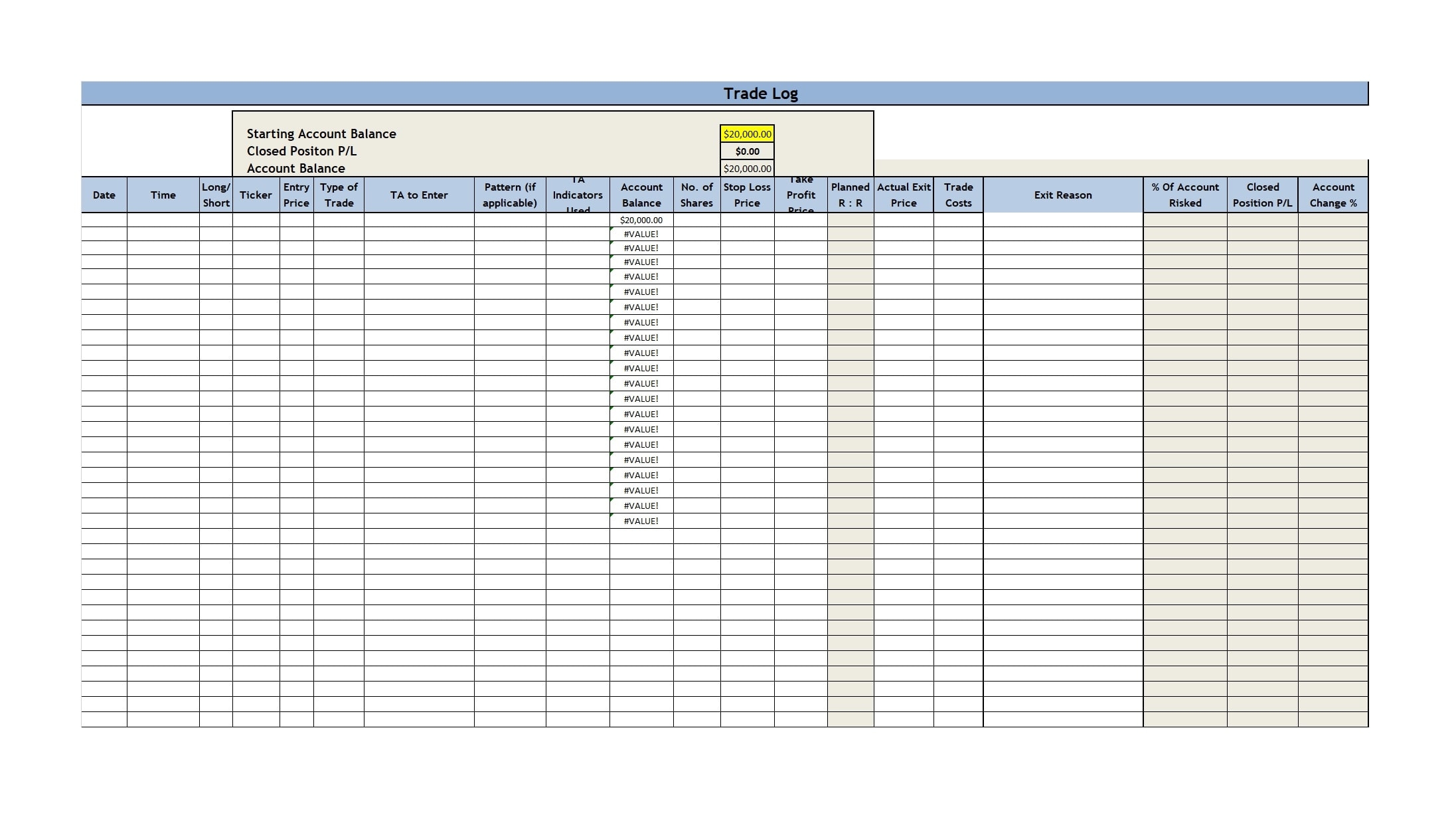
Task: Select the Entry Price header
Action: [x=296, y=195]
